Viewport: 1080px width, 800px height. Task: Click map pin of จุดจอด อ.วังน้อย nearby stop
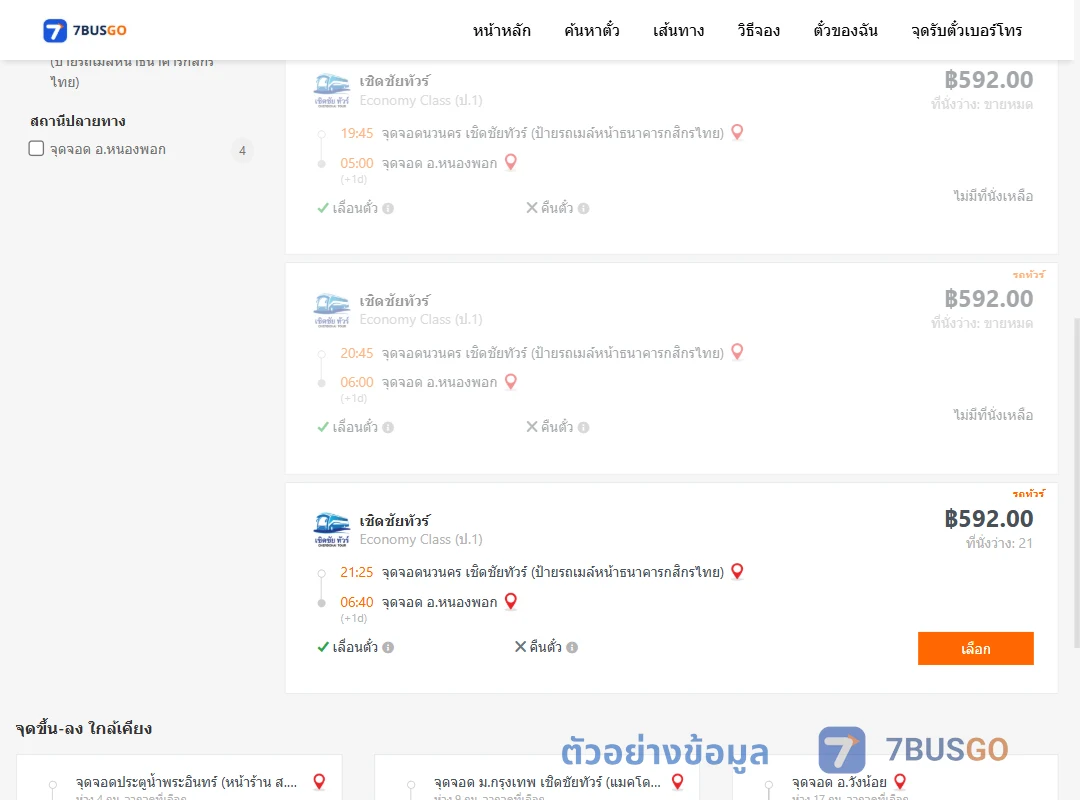900,781
